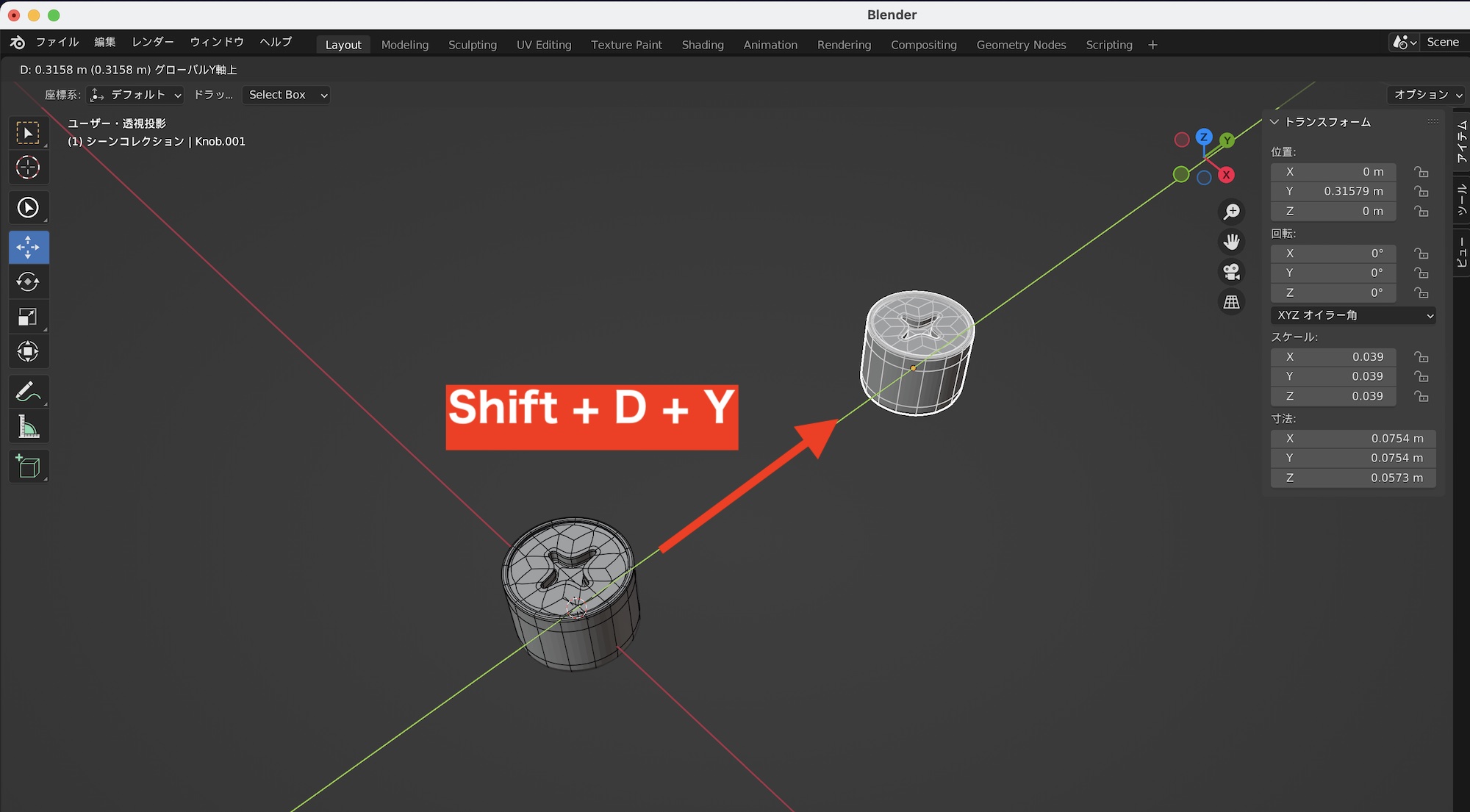Toggle lock for rotation Y
This screenshot has height=812, width=1470.
coord(1421,273)
